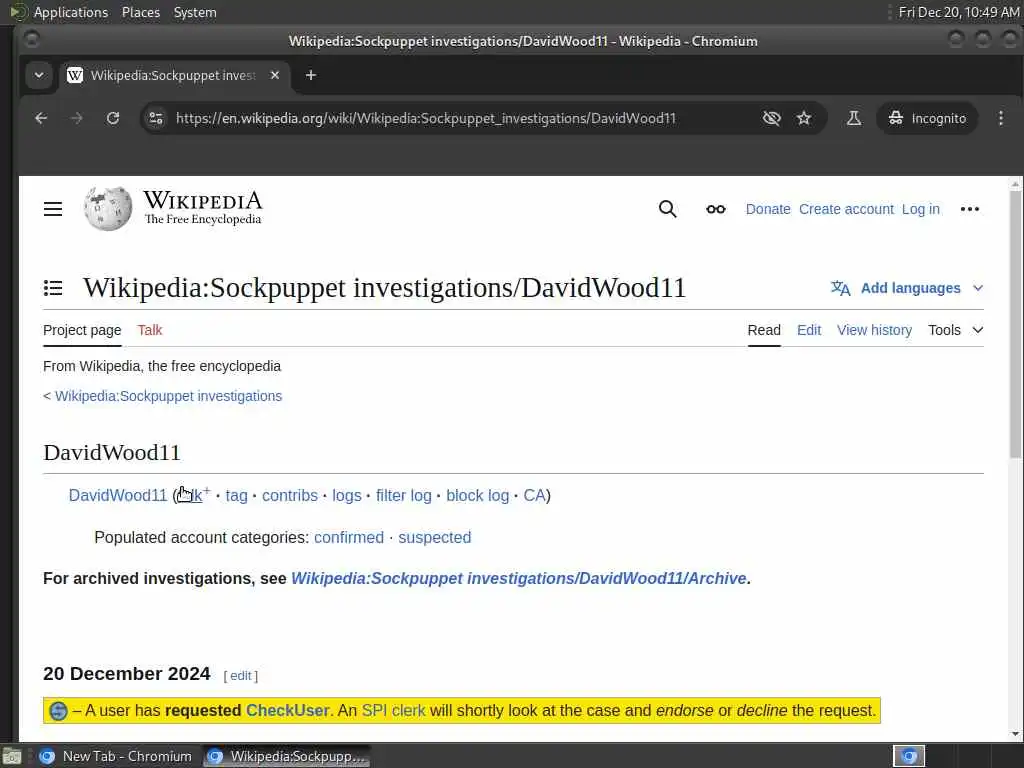1024x768 pixels.
Task: Open Chromium three-dot menu
Action: click(x=1001, y=118)
